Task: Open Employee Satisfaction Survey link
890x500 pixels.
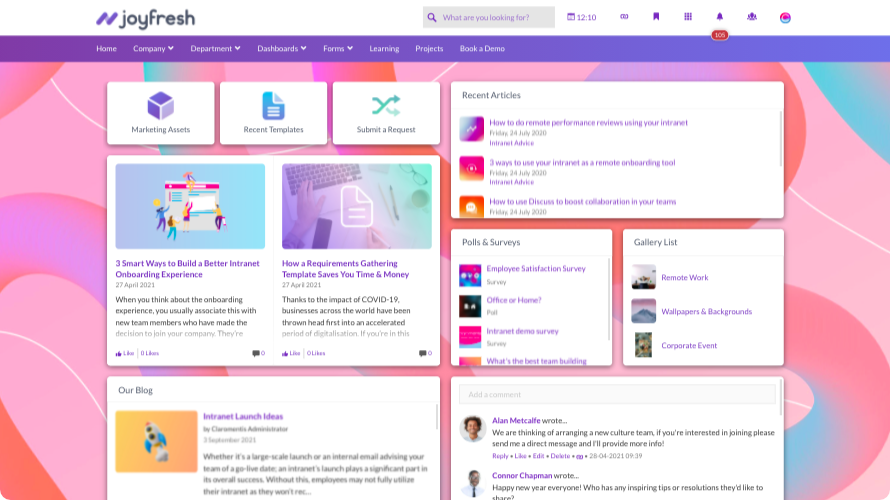Action: 536,268
